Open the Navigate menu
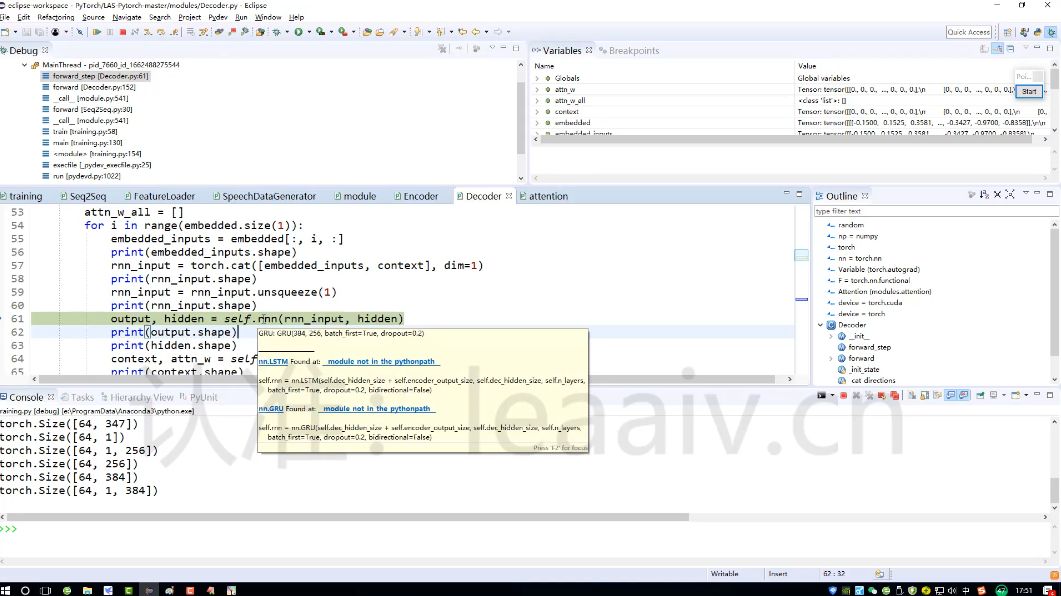Screen dimensions: 1061x596 pos(127,17)
